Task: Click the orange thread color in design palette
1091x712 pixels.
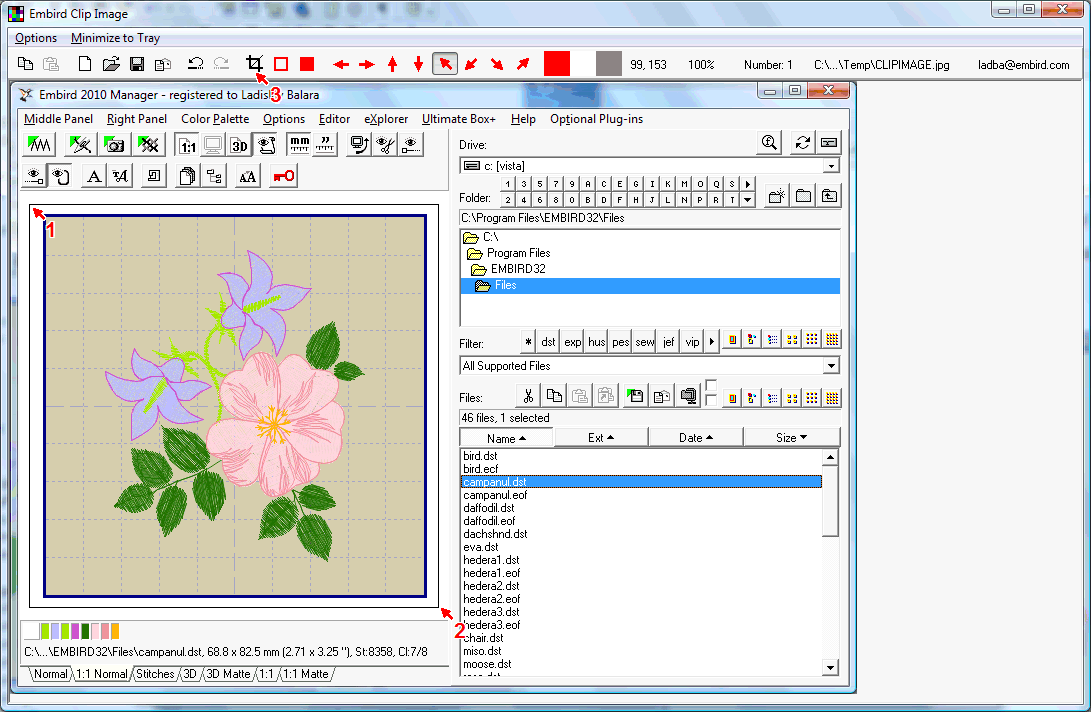Action: tap(116, 631)
